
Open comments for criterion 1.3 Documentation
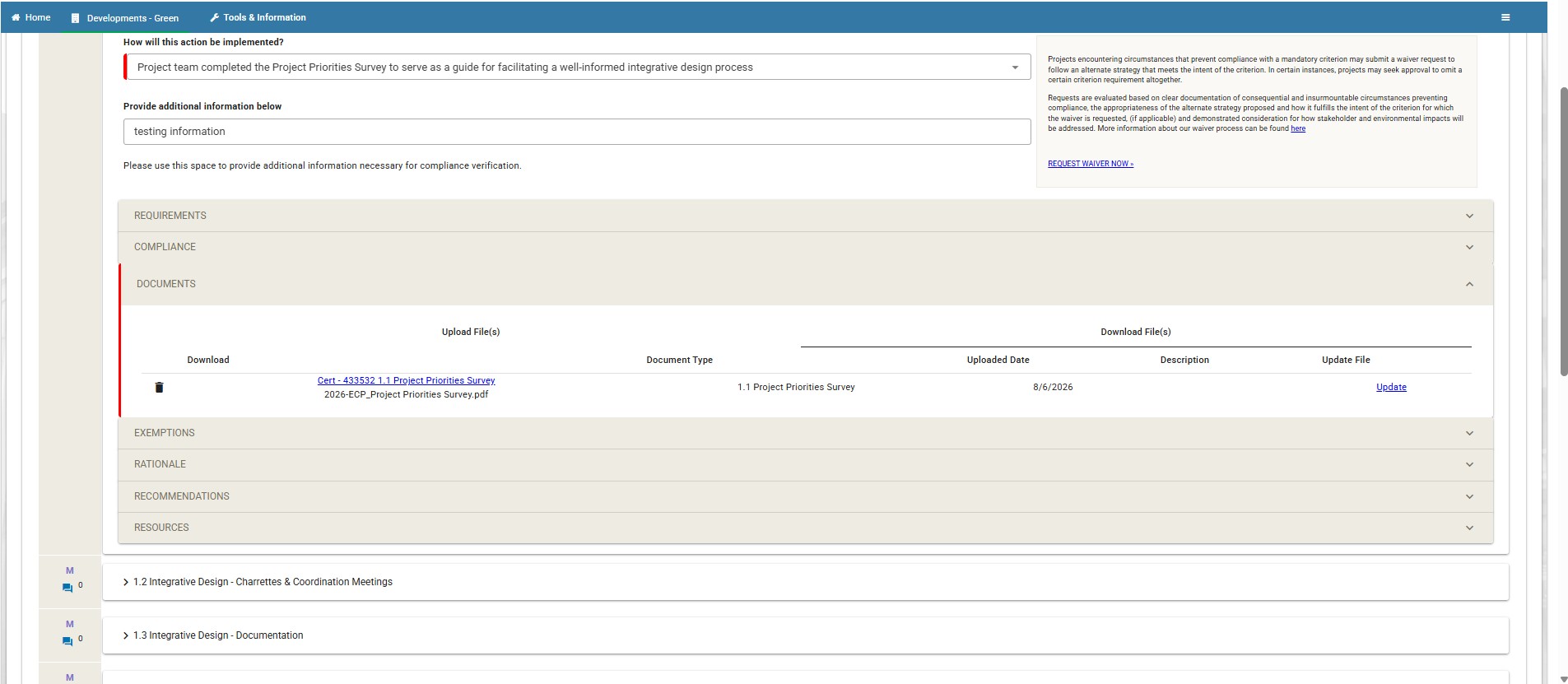[x=67, y=641]
